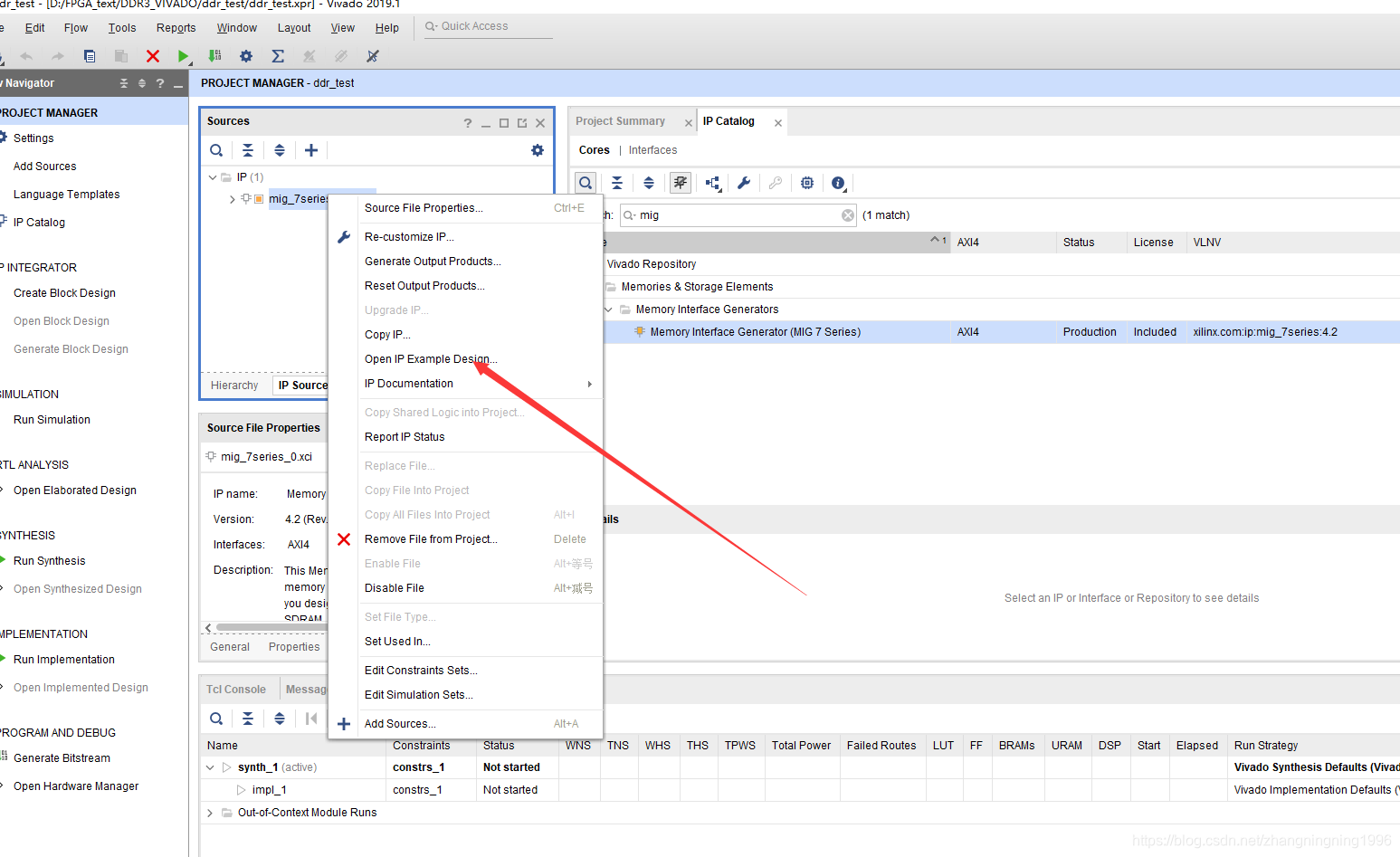
Task: Float the Sources panel
Action: [522, 123]
